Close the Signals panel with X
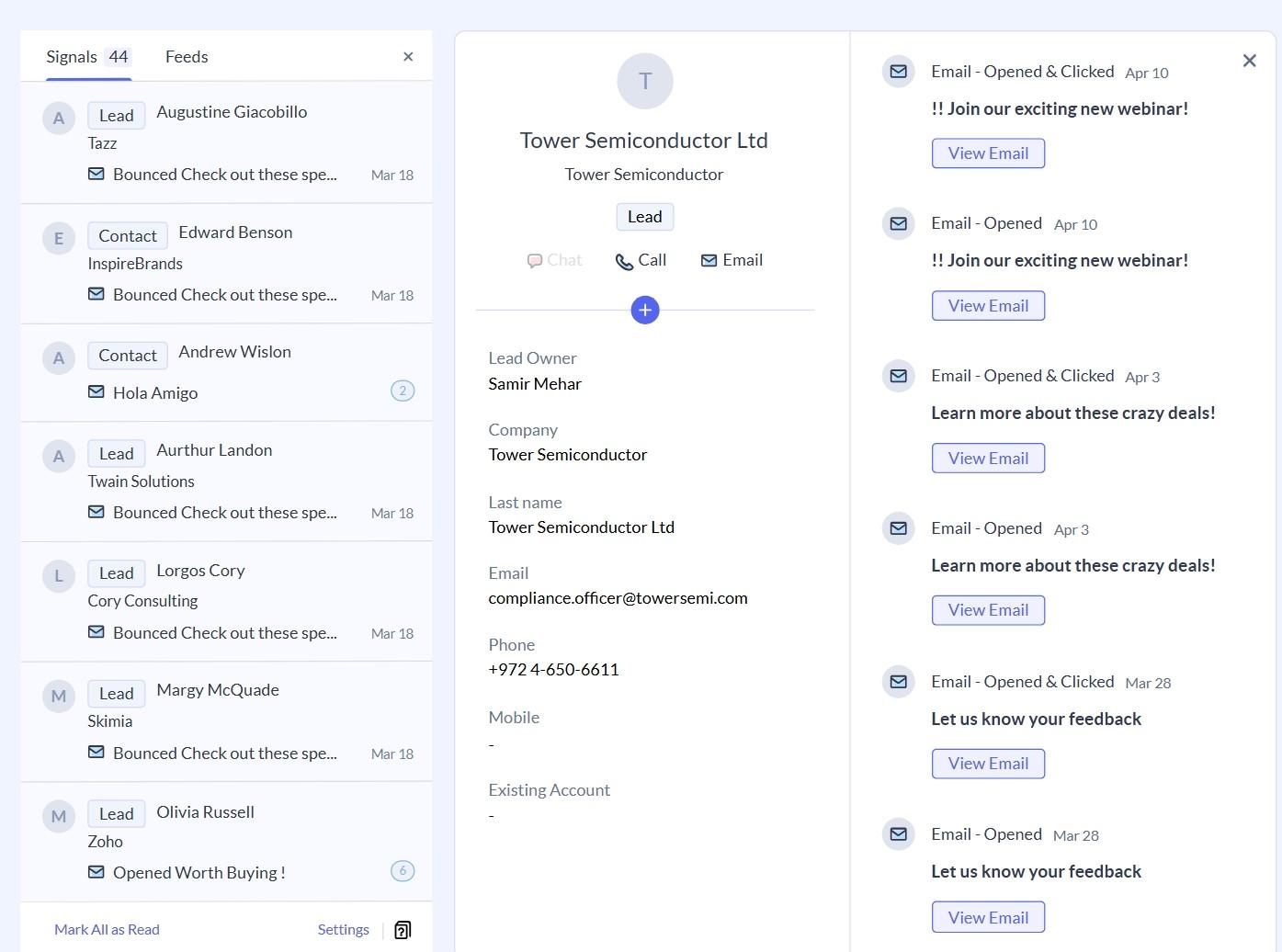1282x952 pixels. pyautogui.click(x=408, y=57)
